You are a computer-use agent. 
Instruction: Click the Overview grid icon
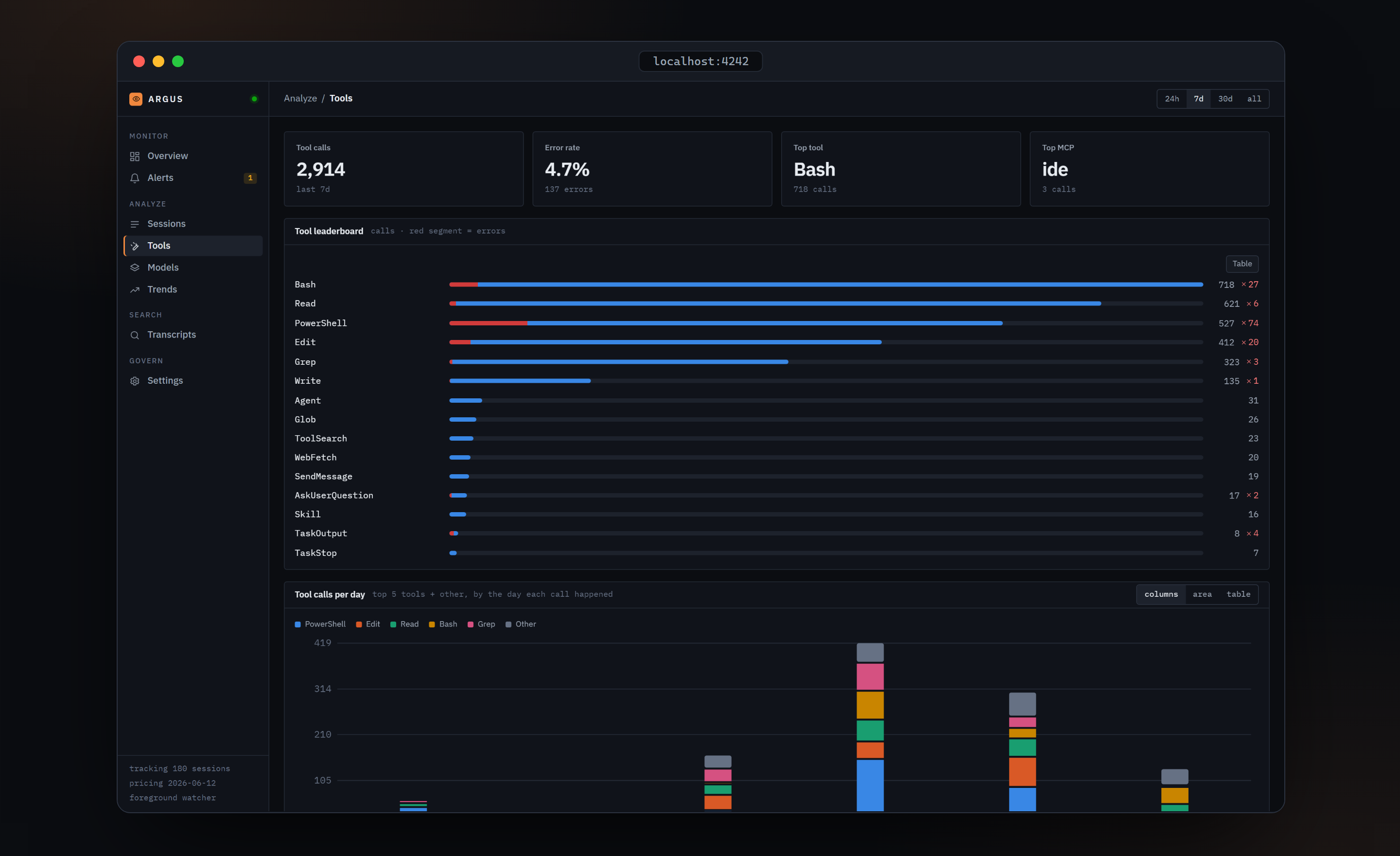(135, 156)
